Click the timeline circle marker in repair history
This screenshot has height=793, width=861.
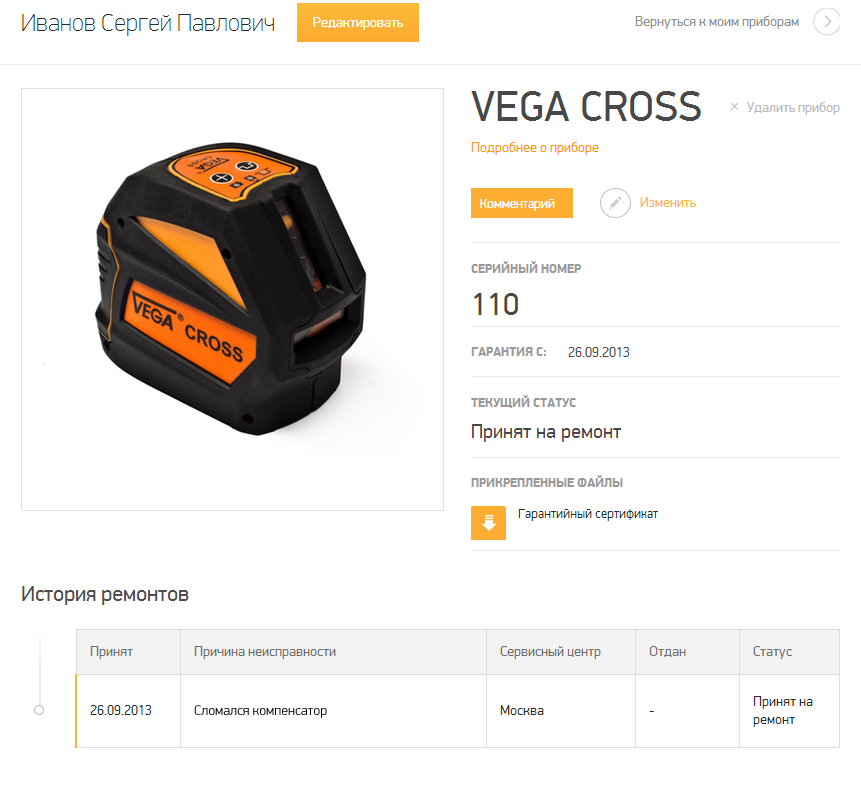tap(39, 710)
